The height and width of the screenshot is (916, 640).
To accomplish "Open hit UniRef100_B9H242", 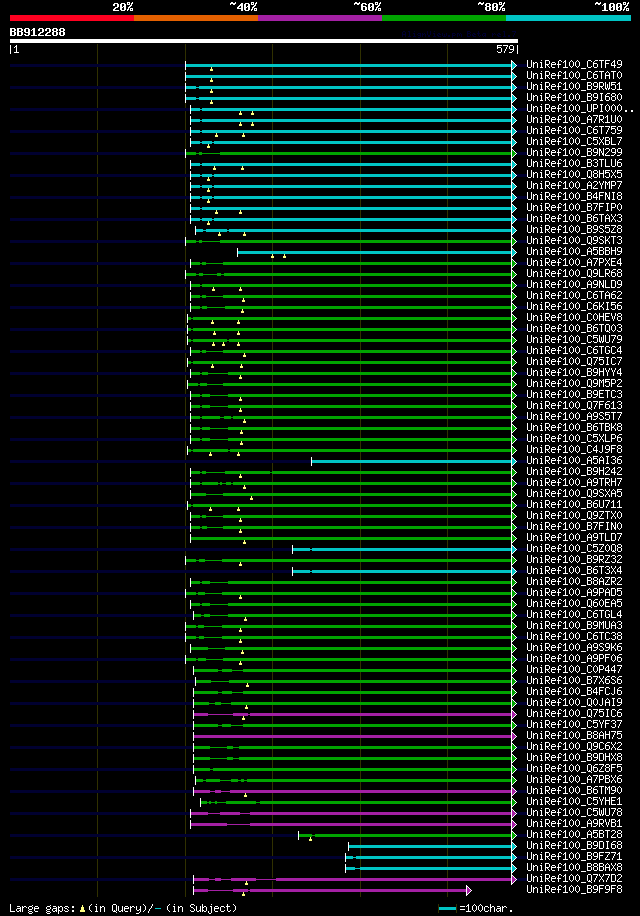I will [574, 471].
